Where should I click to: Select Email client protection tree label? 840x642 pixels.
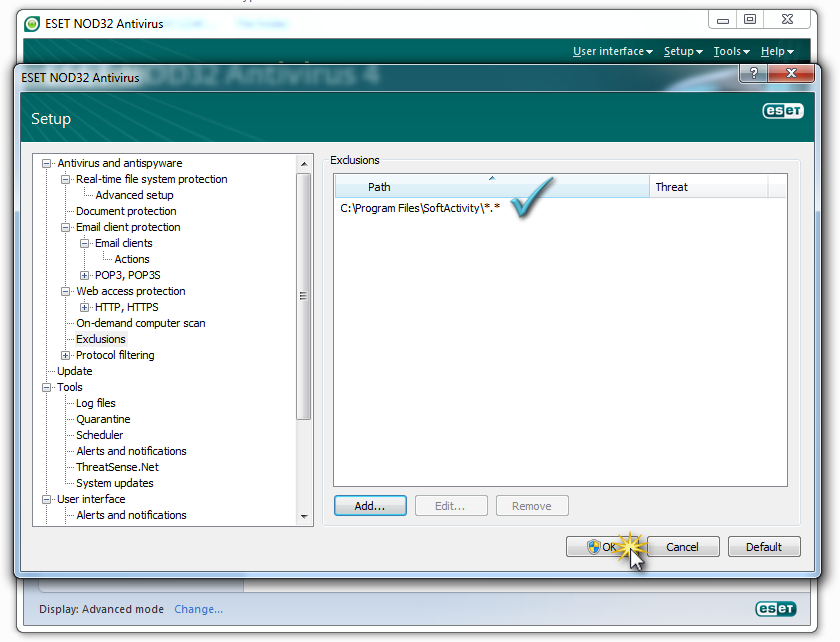coord(128,227)
